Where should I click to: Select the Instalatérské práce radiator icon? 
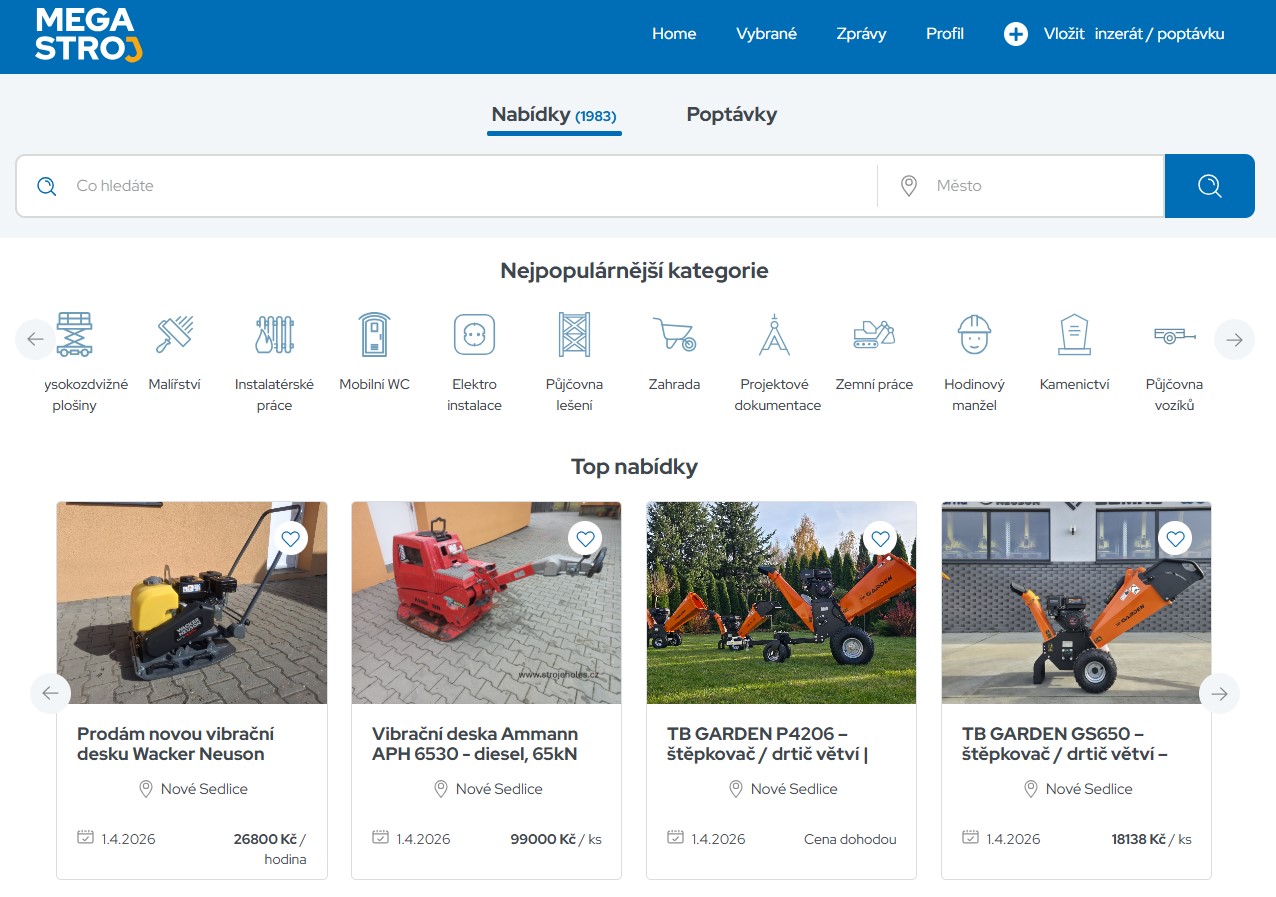click(275, 334)
